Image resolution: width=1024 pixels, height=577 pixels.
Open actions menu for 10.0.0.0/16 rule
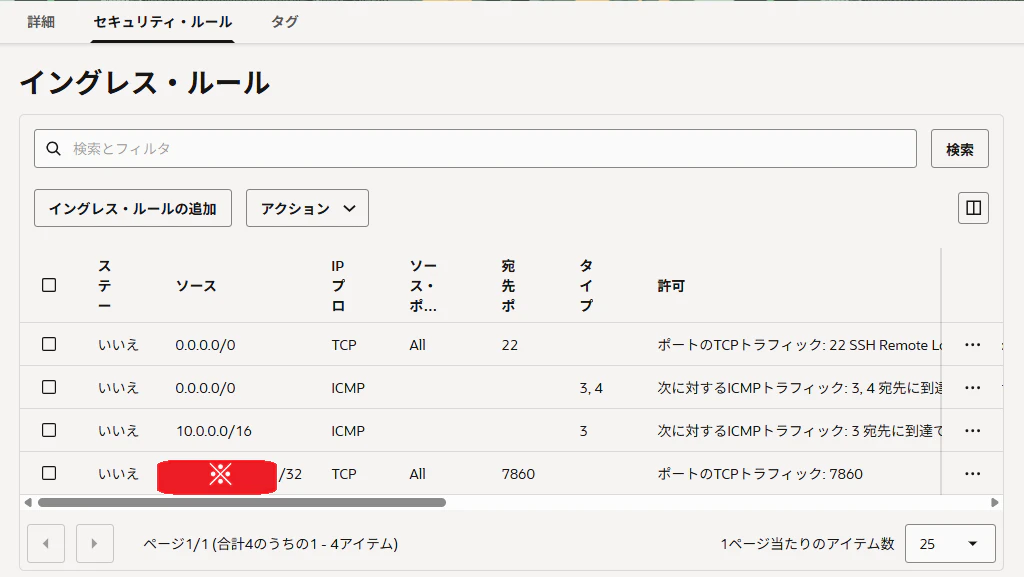(972, 431)
